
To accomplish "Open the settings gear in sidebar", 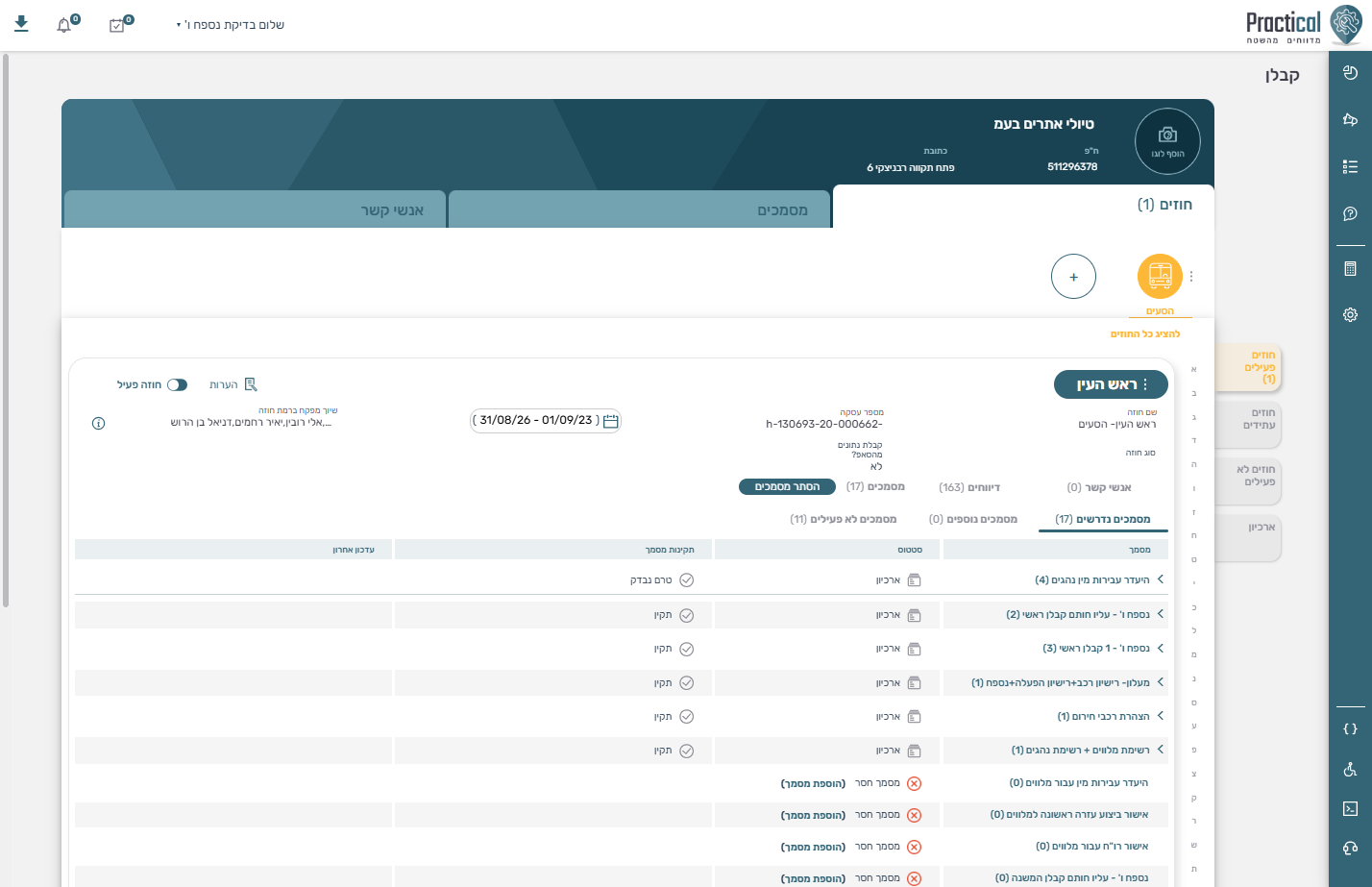I will pos(1350,314).
